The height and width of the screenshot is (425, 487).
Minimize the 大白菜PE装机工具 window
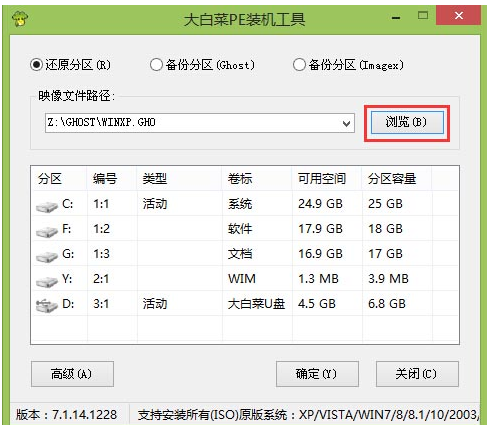[396, 18]
